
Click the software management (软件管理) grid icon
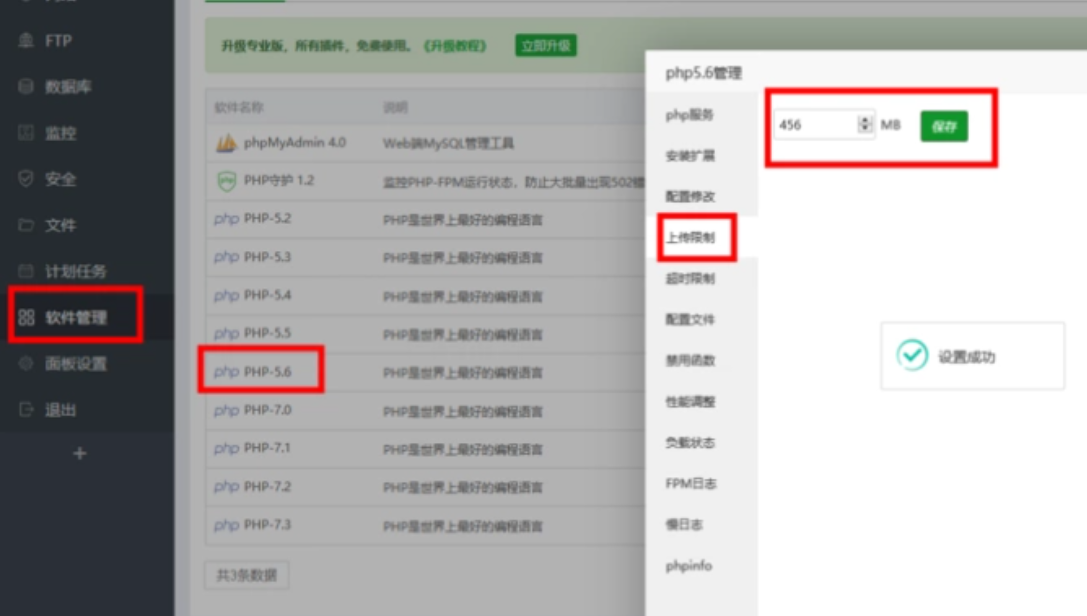[26, 318]
